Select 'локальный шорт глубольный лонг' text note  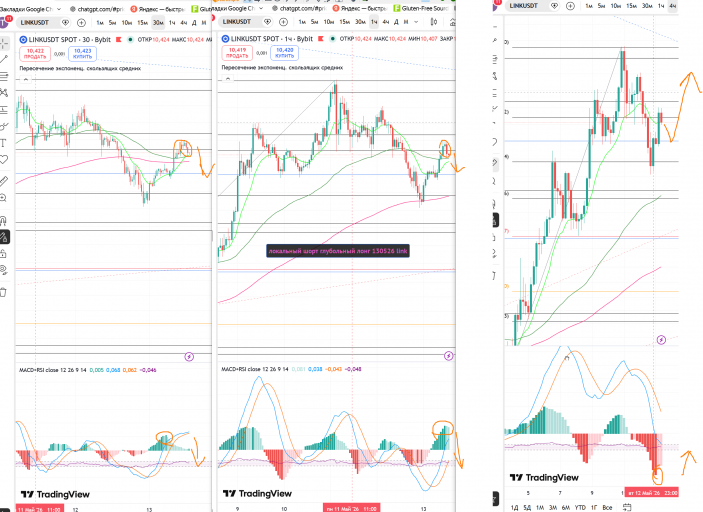tap(338, 251)
